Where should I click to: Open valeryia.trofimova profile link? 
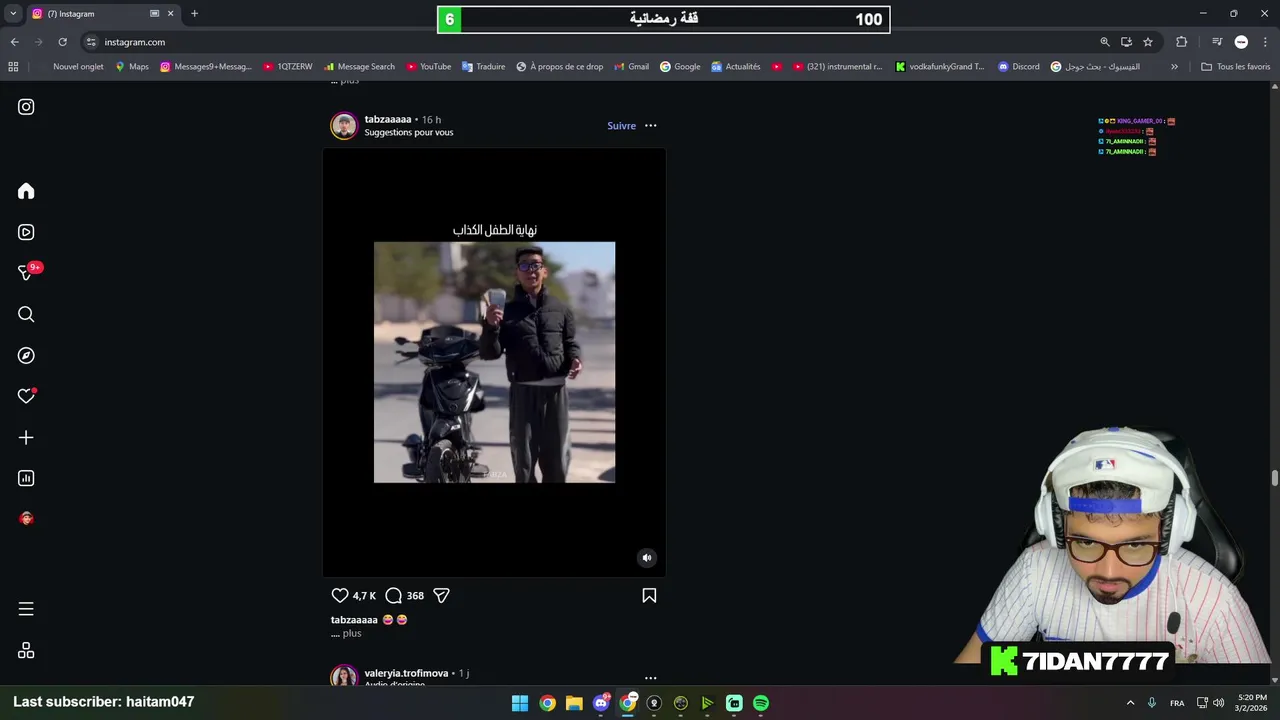click(406, 673)
